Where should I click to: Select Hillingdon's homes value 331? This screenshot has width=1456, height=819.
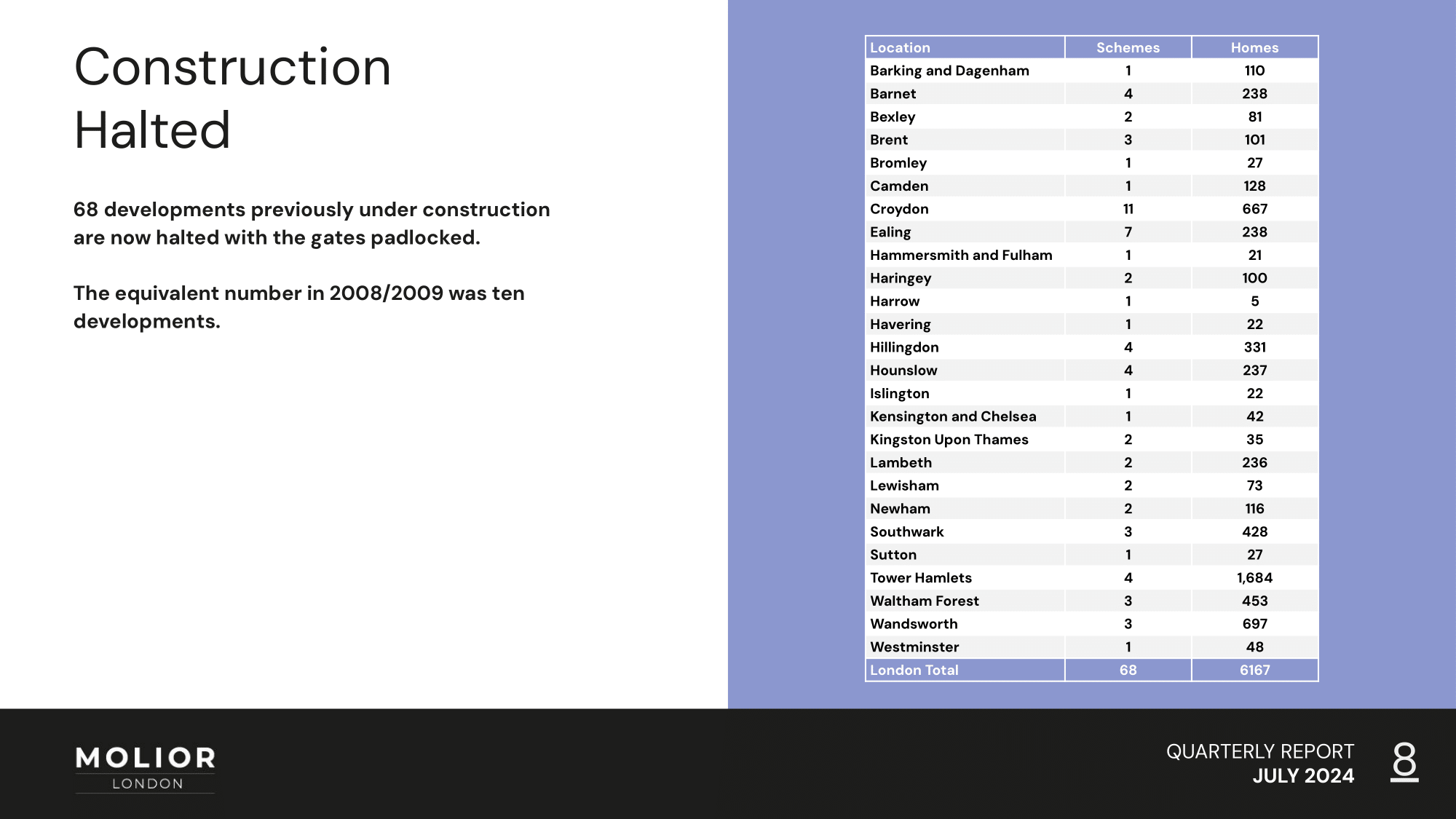pos(1254,347)
